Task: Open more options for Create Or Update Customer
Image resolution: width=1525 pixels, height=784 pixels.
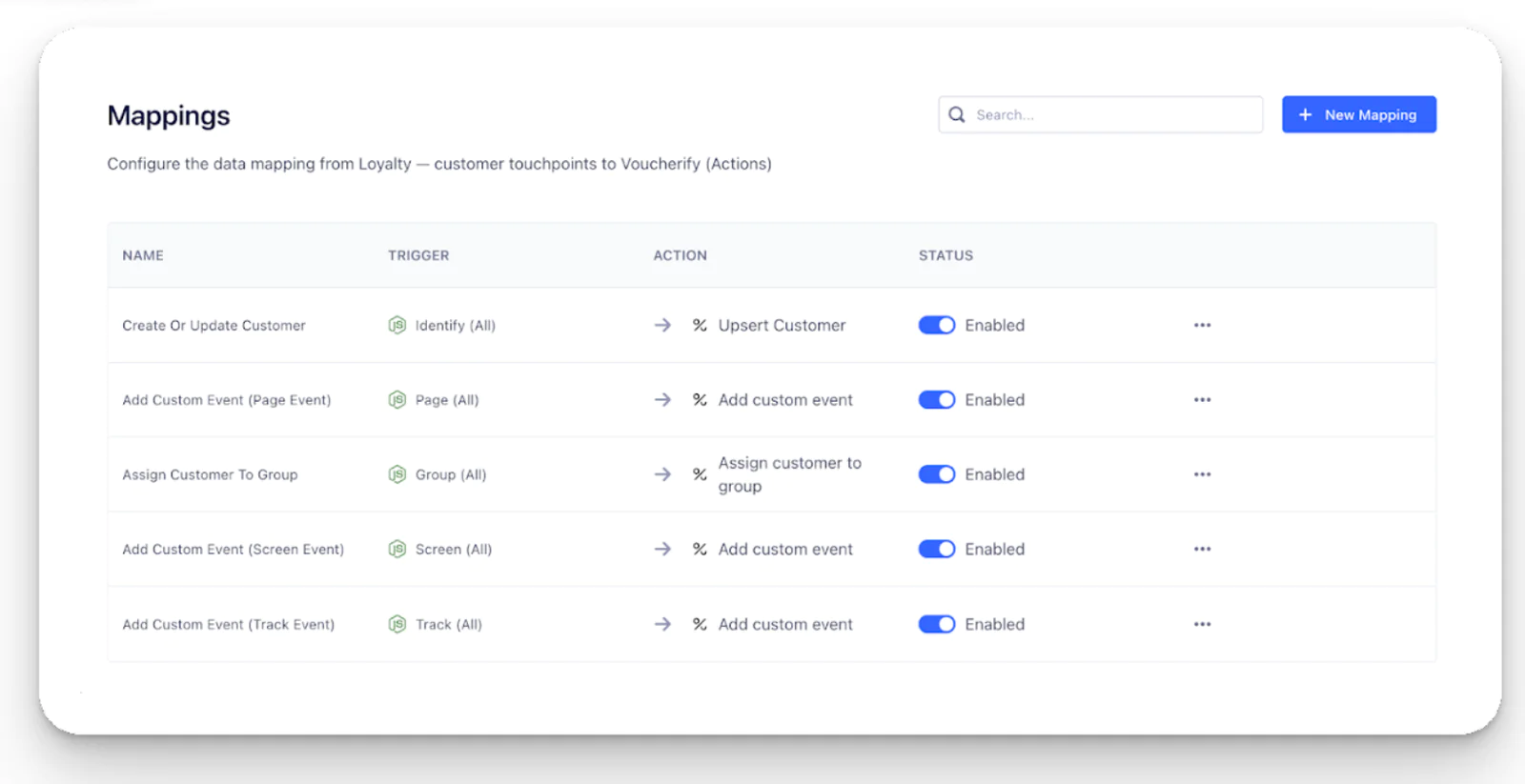Action: [1202, 325]
